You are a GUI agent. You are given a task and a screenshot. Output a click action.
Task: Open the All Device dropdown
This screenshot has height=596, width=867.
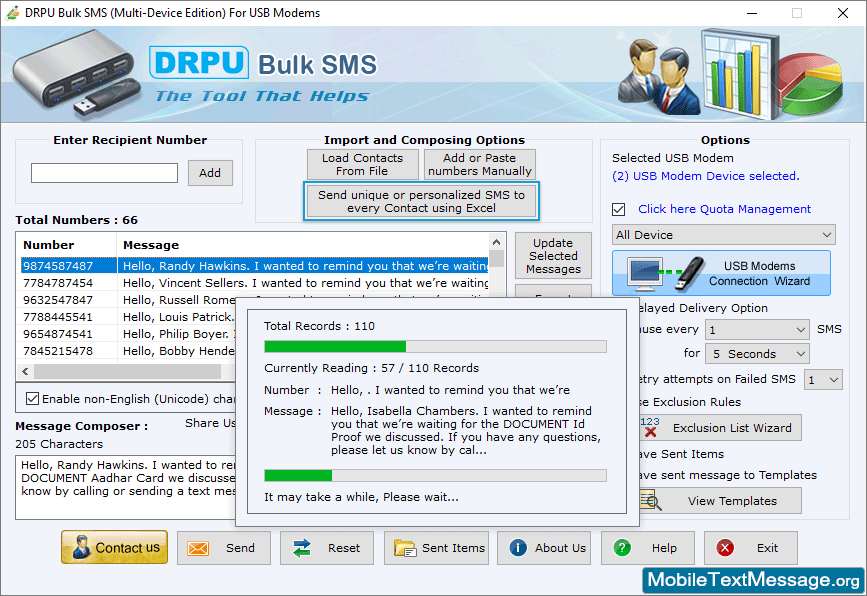(723, 235)
